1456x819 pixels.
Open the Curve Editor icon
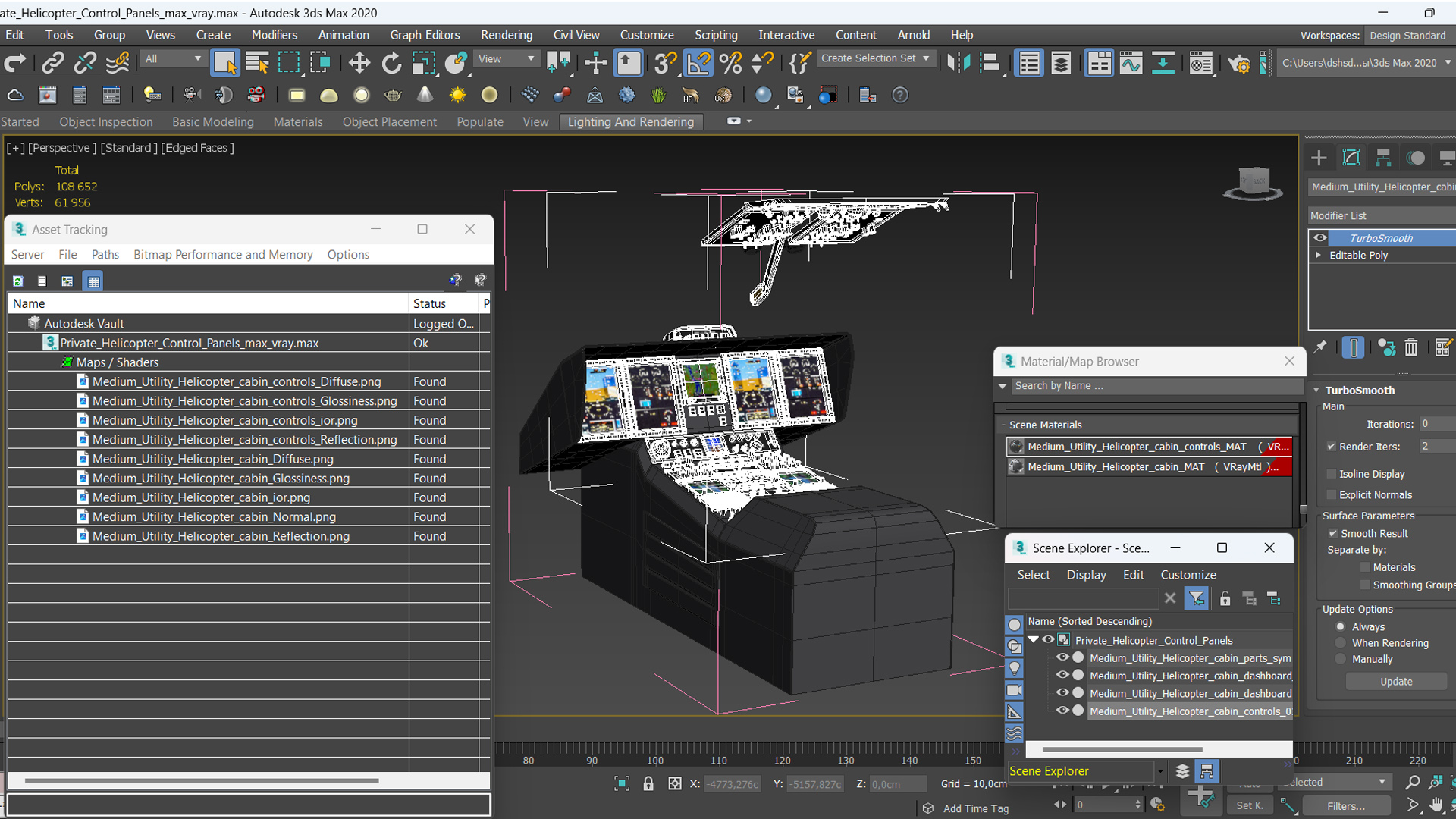click(x=1131, y=63)
